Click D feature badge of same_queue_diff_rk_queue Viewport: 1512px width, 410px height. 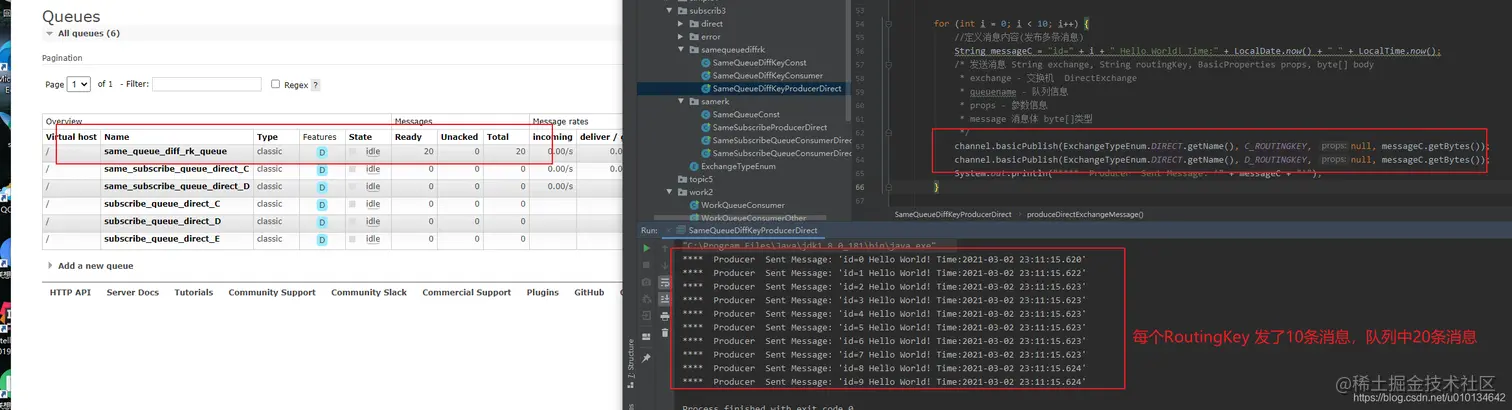pyautogui.click(x=322, y=152)
